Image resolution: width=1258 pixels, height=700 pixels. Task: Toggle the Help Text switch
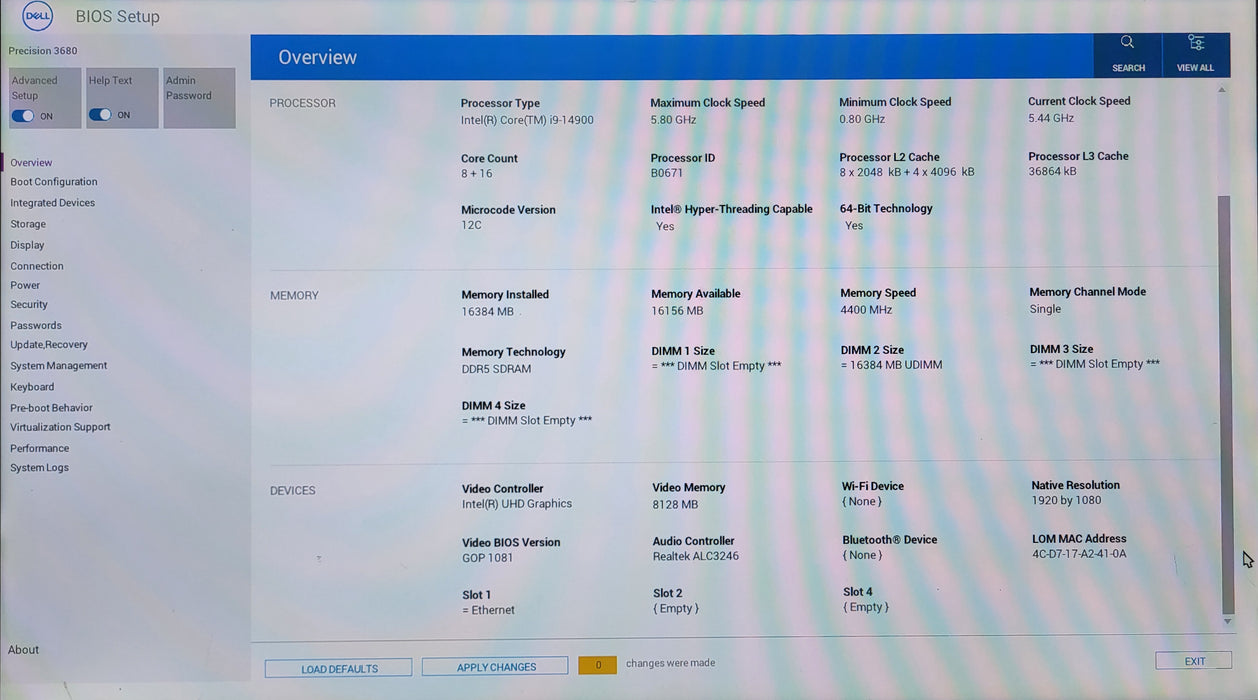(x=100, y=115)
